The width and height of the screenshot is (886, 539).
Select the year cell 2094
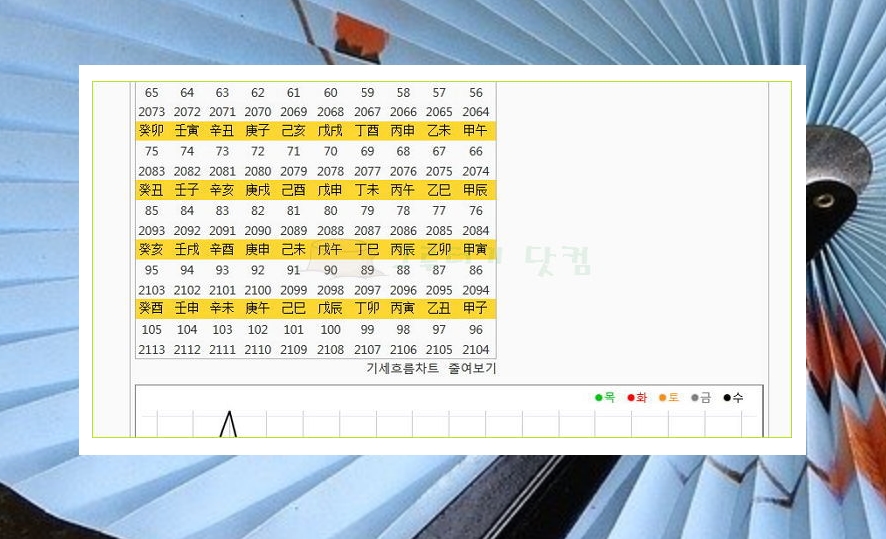(476, 290)
